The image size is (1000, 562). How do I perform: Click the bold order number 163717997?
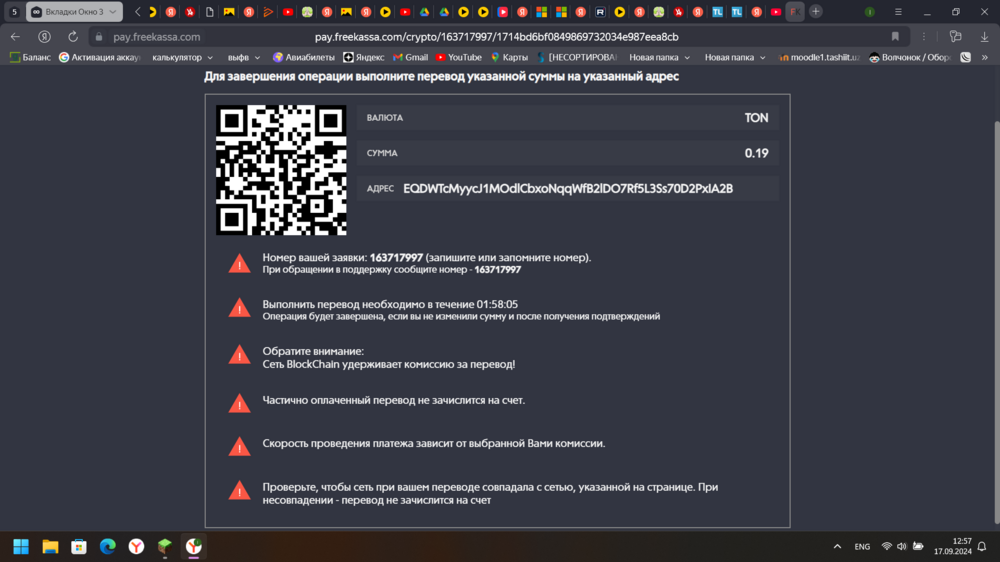coord(396,258)
